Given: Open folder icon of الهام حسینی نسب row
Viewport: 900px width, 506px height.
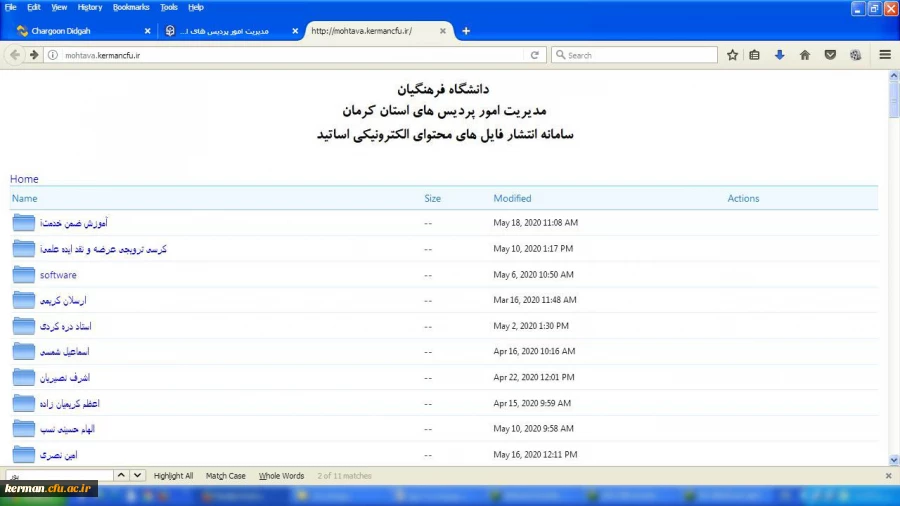Looking at the screenshot, I should (x=24, y=429).
